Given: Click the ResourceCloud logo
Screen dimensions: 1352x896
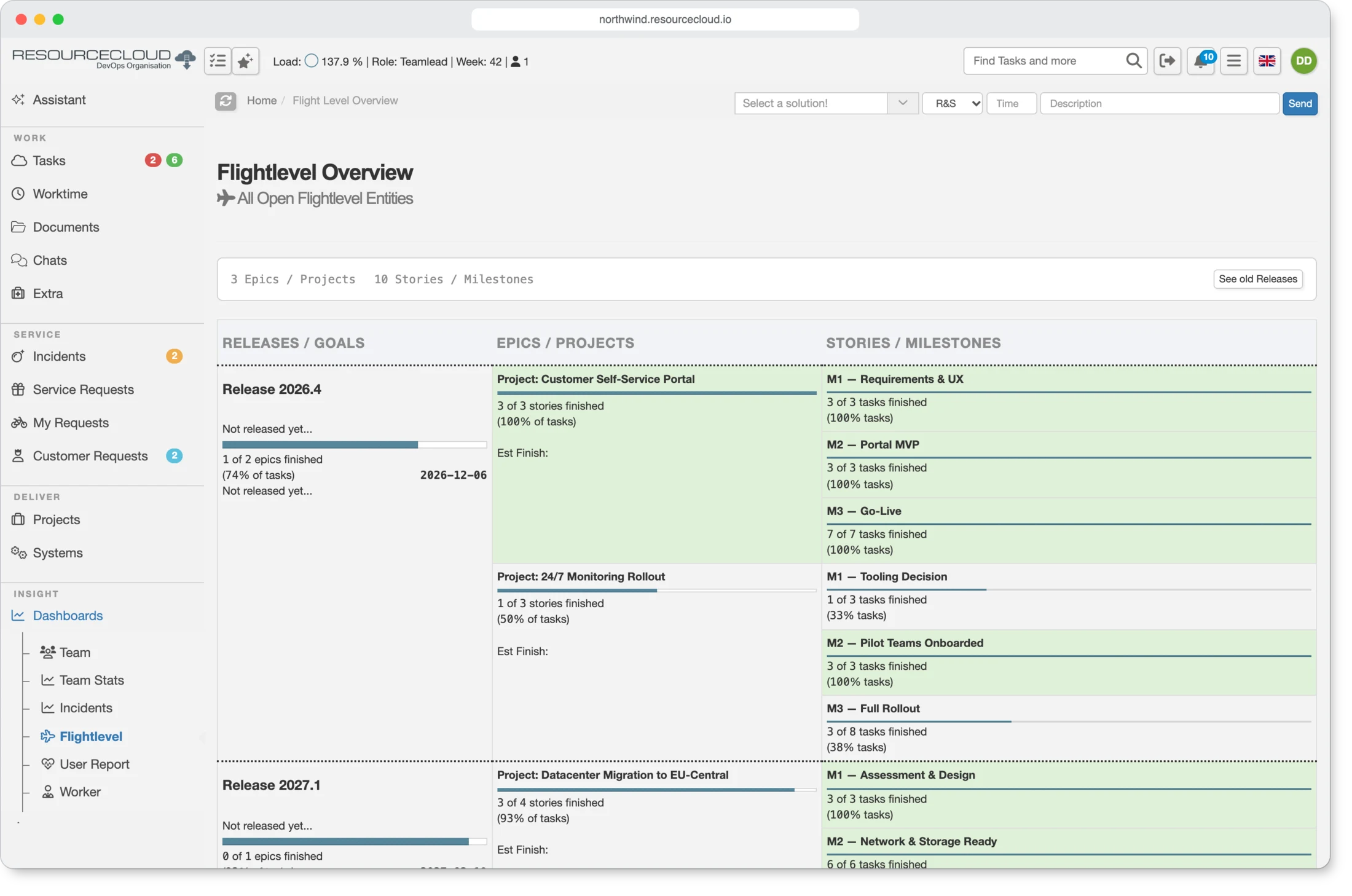Looking at the screenshot, I should (x=103, y=59).
